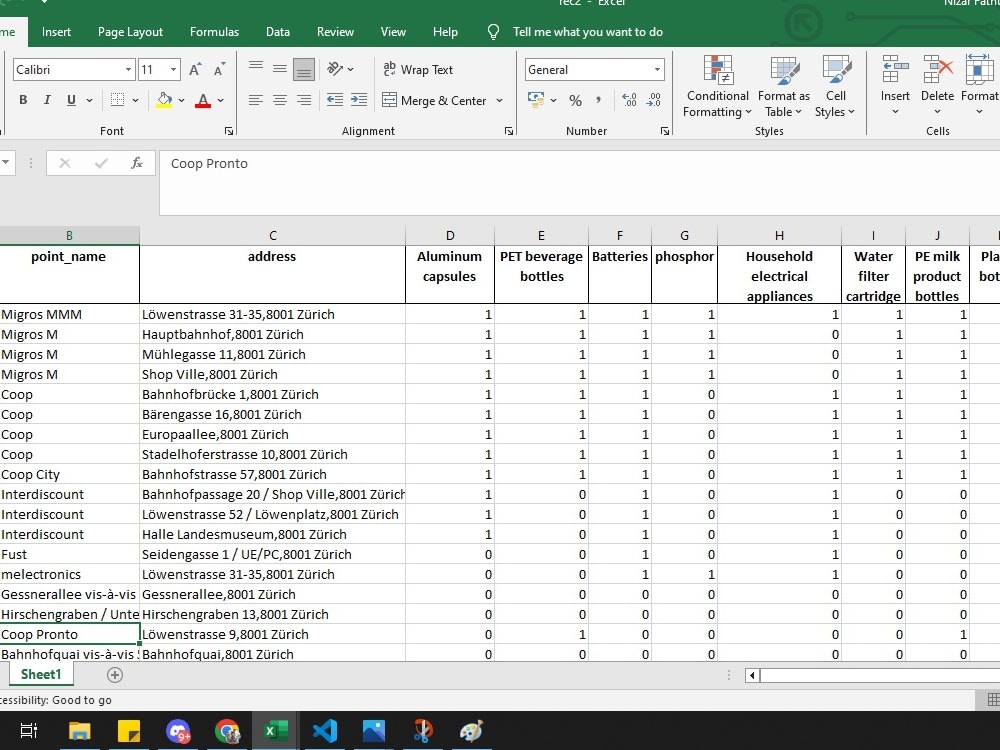Open the Review tab
Viewport: 1000px width, 750px height.
(335, 32)
